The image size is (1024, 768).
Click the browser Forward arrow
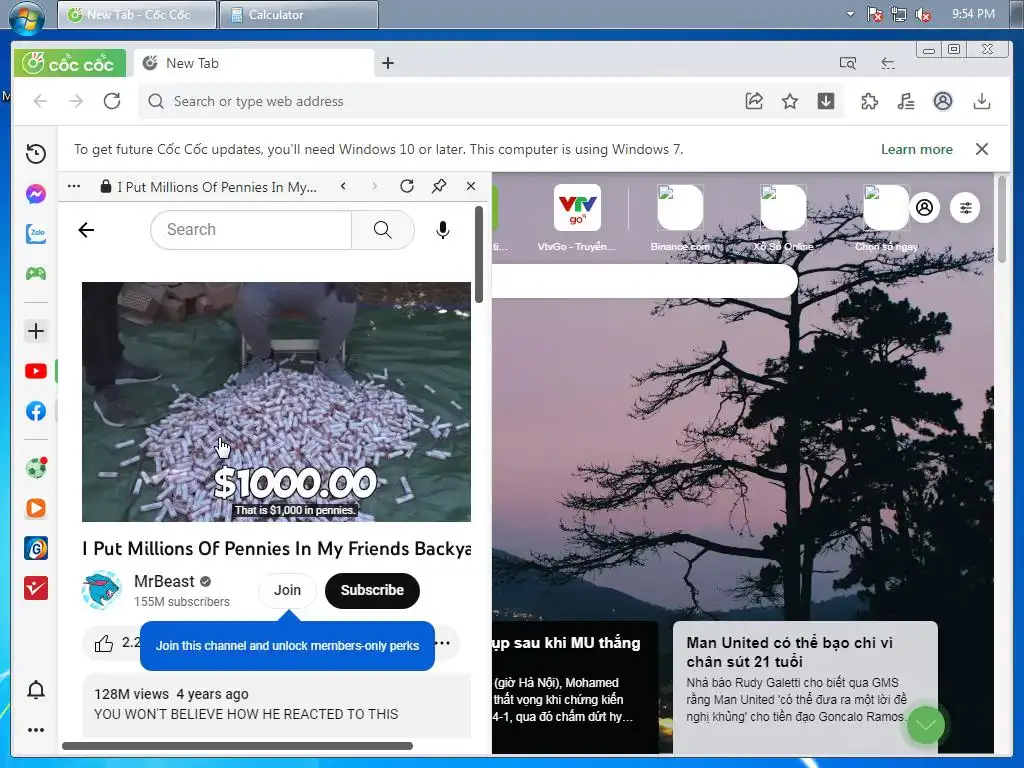click(76, 101)
